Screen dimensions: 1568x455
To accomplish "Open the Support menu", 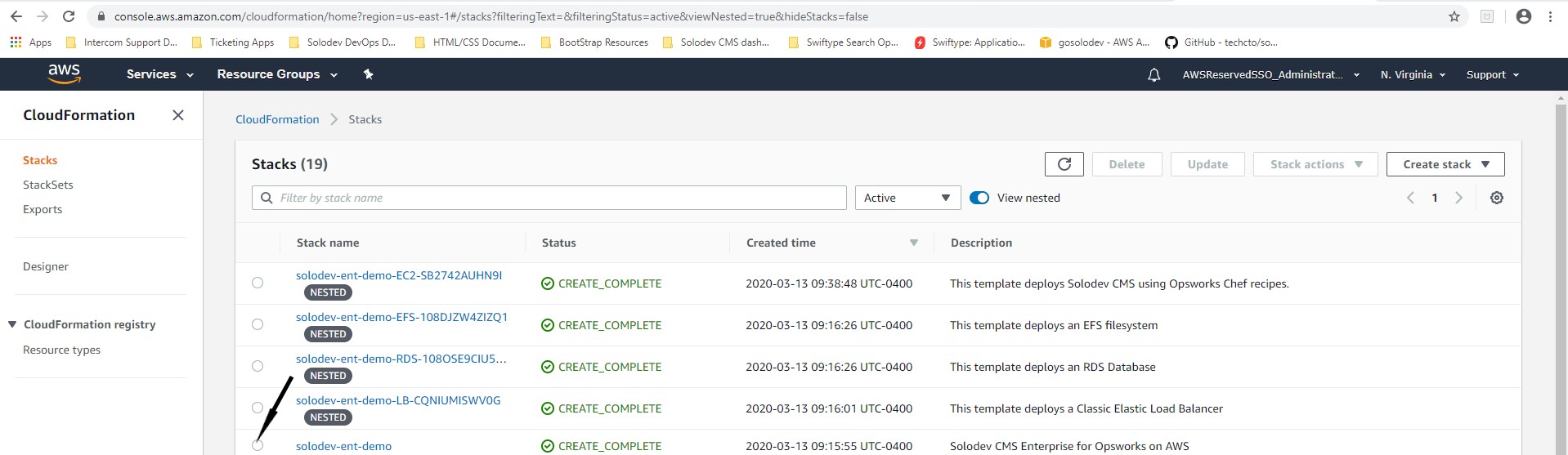I will pos(1492,74).
